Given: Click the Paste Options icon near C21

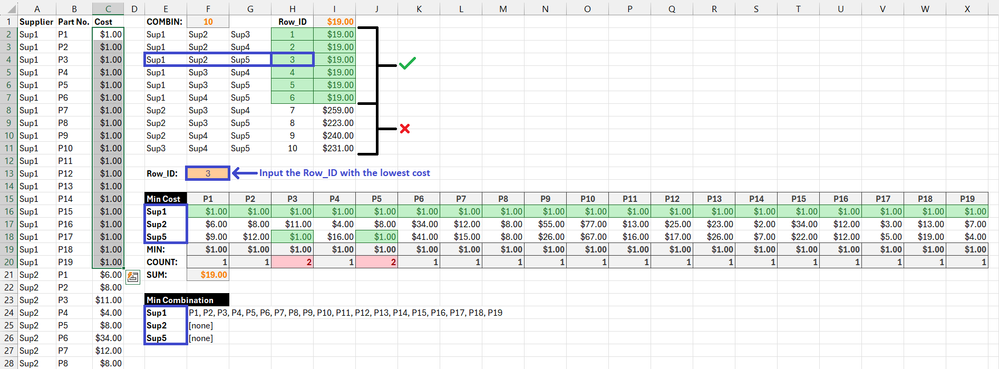Looking at the screenshot, I should [133, 276].
